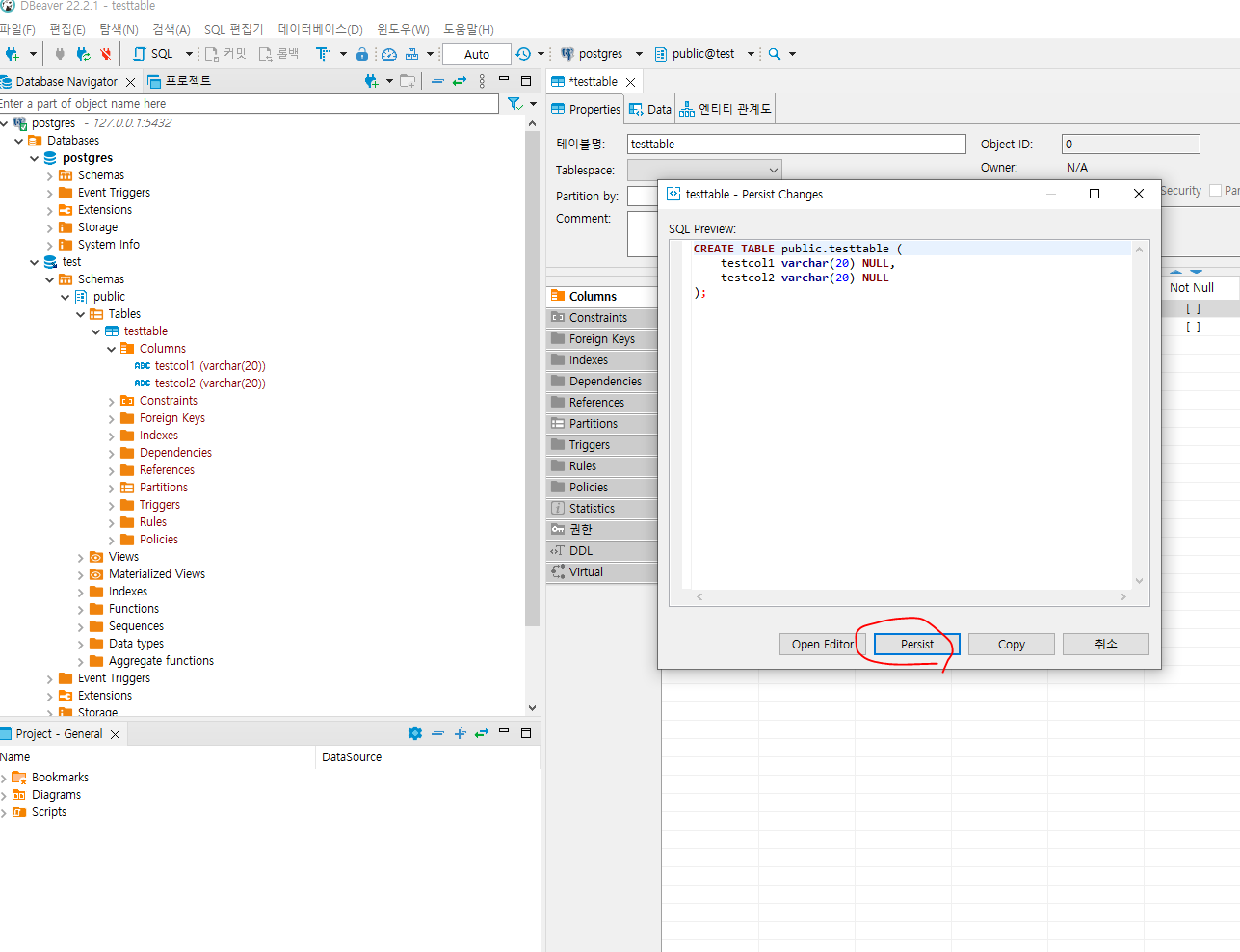The width and height of the screenshot is (1240, 952).
Task: Select the Database Navigator tab
Action: click(66, 82)
